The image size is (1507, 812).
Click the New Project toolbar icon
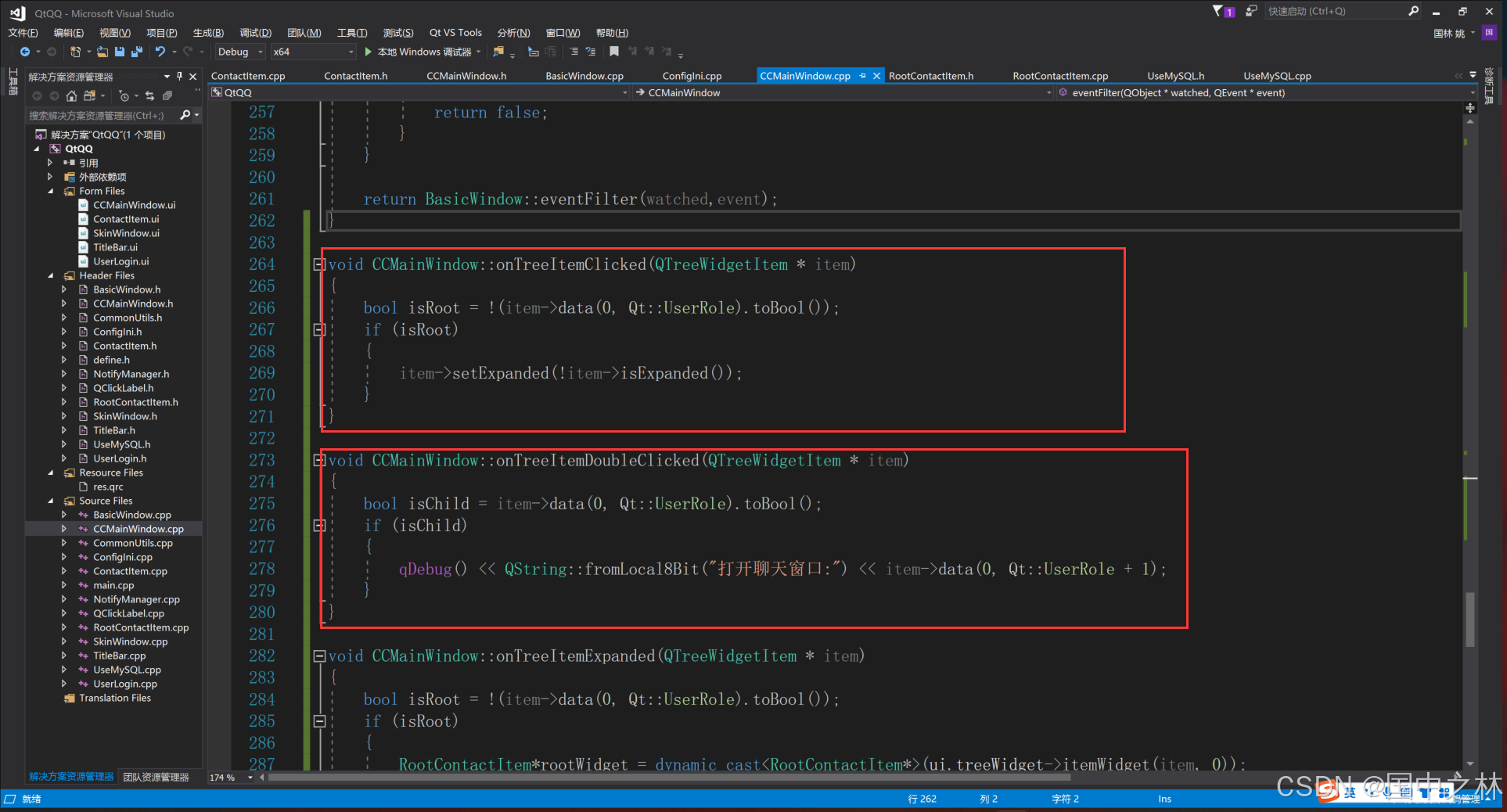(75, 52)
